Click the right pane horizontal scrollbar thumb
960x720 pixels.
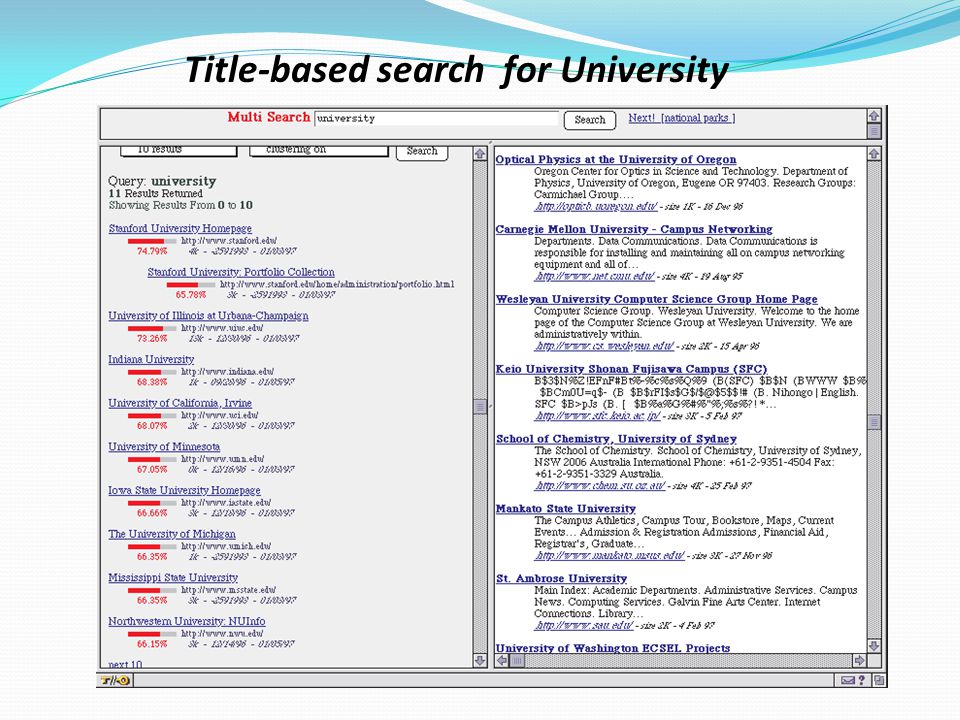click(x=517, y=661)
